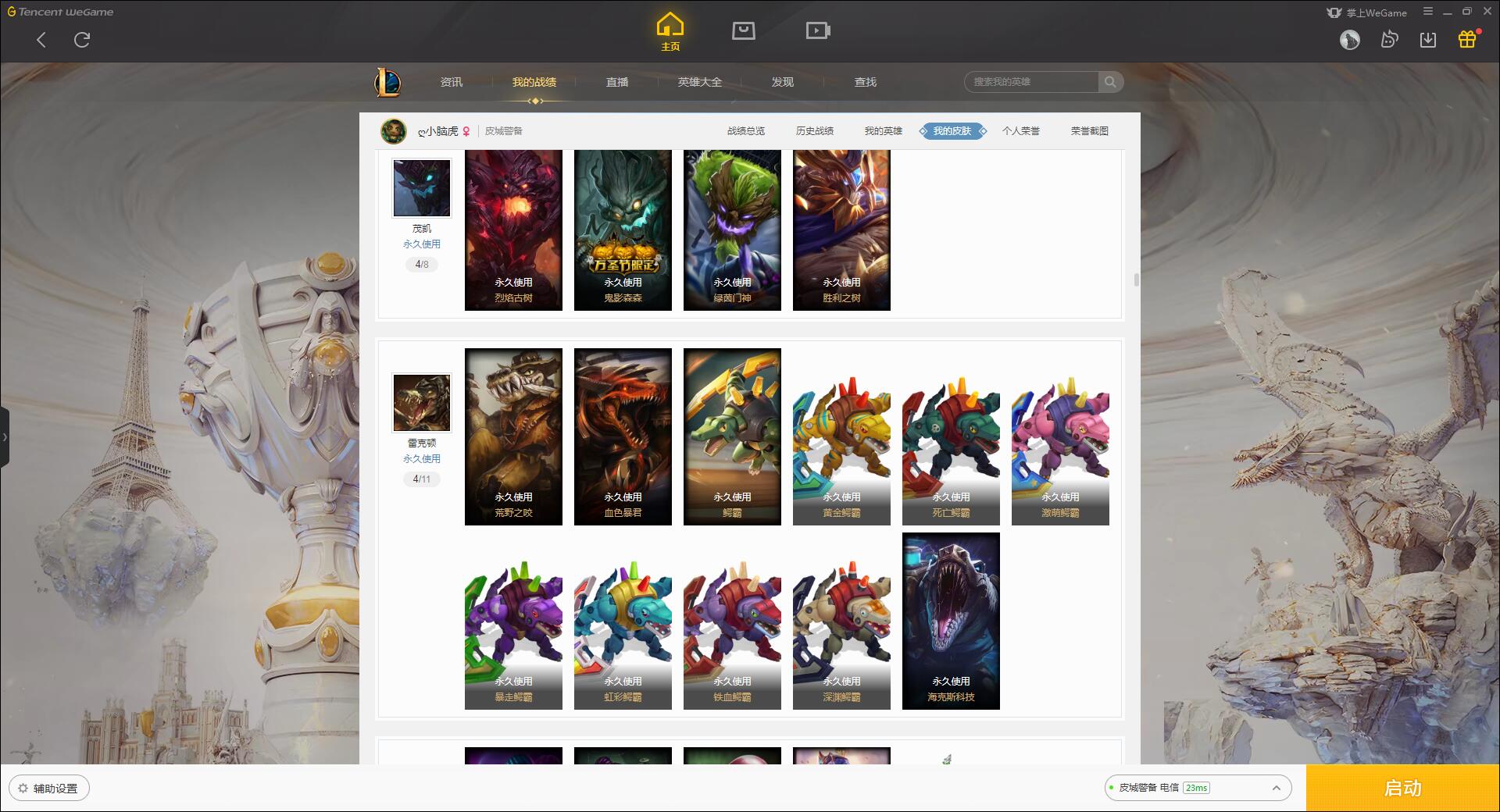Click the user avatar icon at top right

pyautogui.click(x=1350, y=40)
